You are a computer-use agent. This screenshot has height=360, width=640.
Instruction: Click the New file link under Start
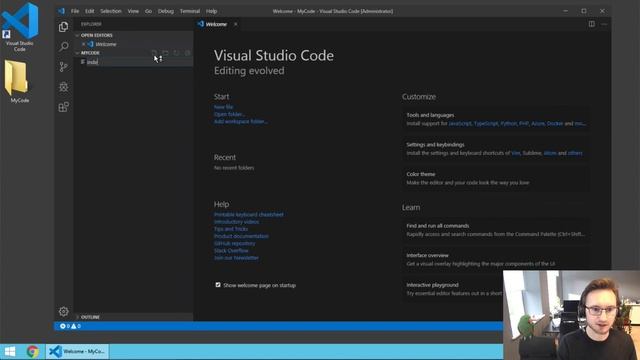(224, 107)
